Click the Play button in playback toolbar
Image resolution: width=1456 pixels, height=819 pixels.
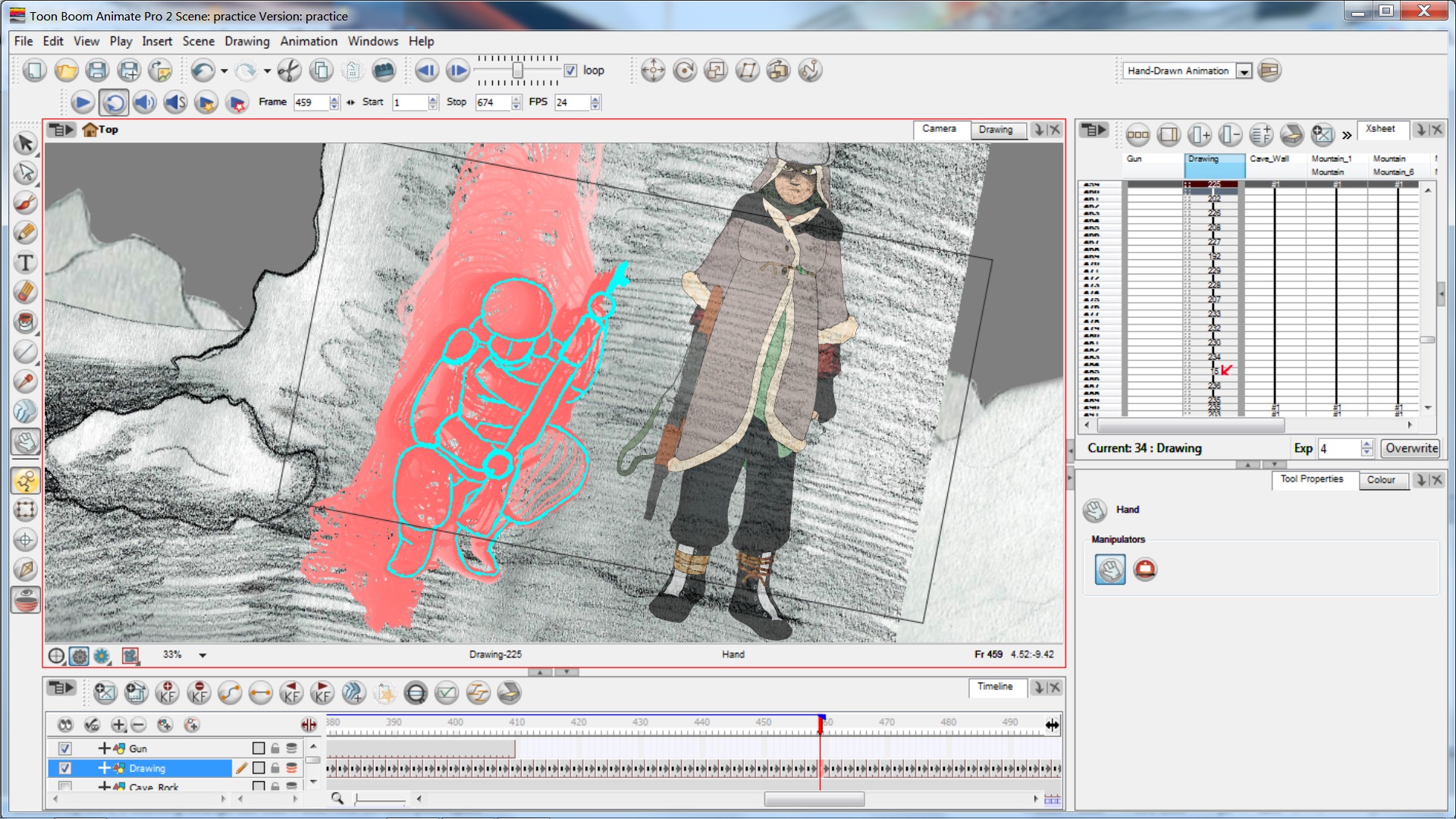click(82, 102)
